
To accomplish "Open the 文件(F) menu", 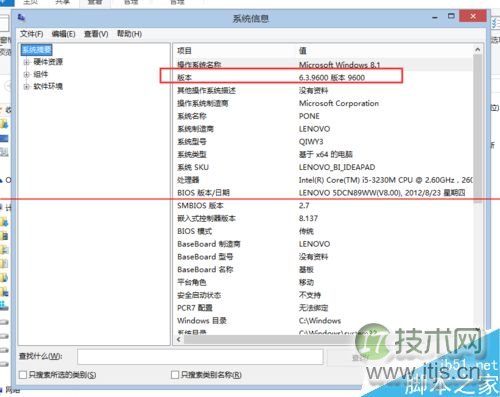I will tap(32, 34).
